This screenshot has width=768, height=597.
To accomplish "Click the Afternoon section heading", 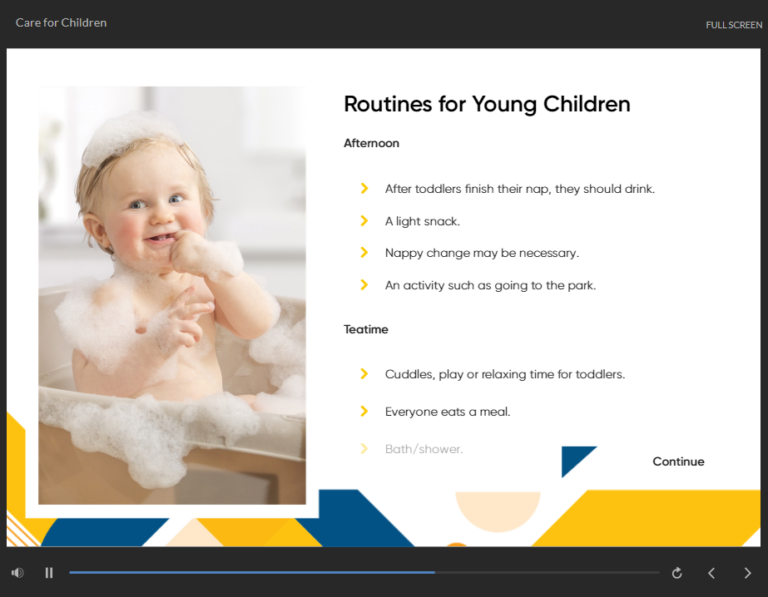I will 371,143.
